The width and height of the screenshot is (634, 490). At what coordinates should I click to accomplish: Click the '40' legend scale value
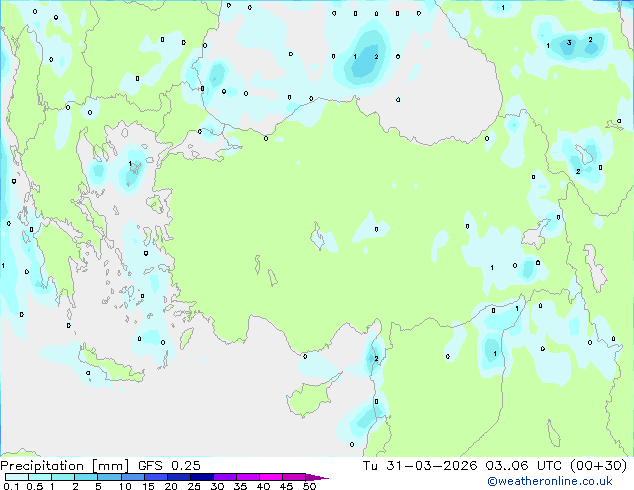click(x=263, y=486)
